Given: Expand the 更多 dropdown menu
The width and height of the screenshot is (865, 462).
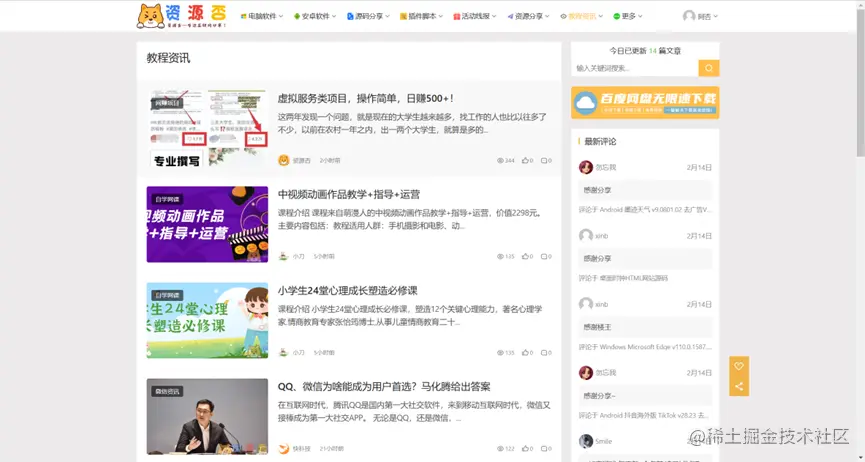Looking at the screenshot, I should tap(628, 17).
